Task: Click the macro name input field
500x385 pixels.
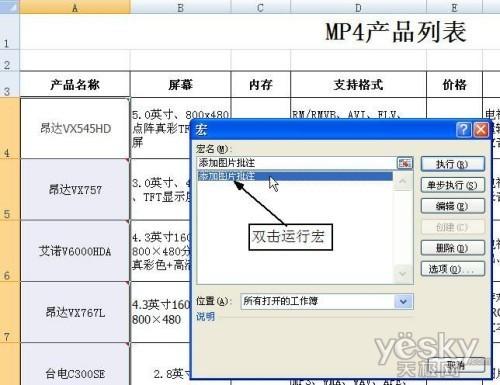Action: (297, 163)
